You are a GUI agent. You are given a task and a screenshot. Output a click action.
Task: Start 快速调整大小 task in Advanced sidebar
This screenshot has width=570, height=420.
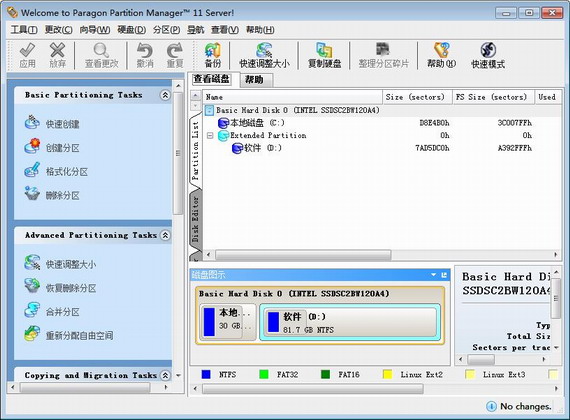60,264
